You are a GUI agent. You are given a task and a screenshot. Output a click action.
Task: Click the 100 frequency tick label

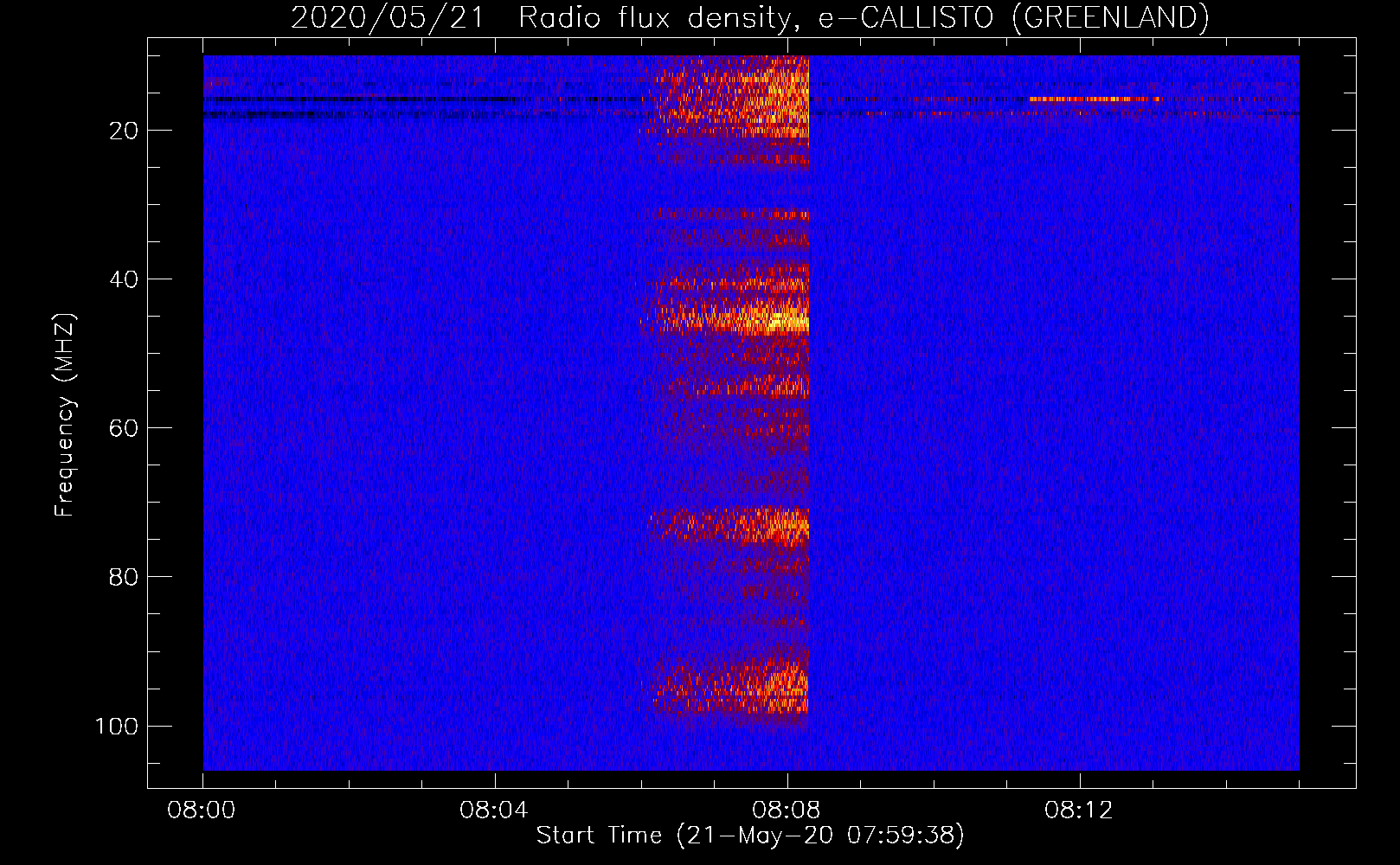117,726
